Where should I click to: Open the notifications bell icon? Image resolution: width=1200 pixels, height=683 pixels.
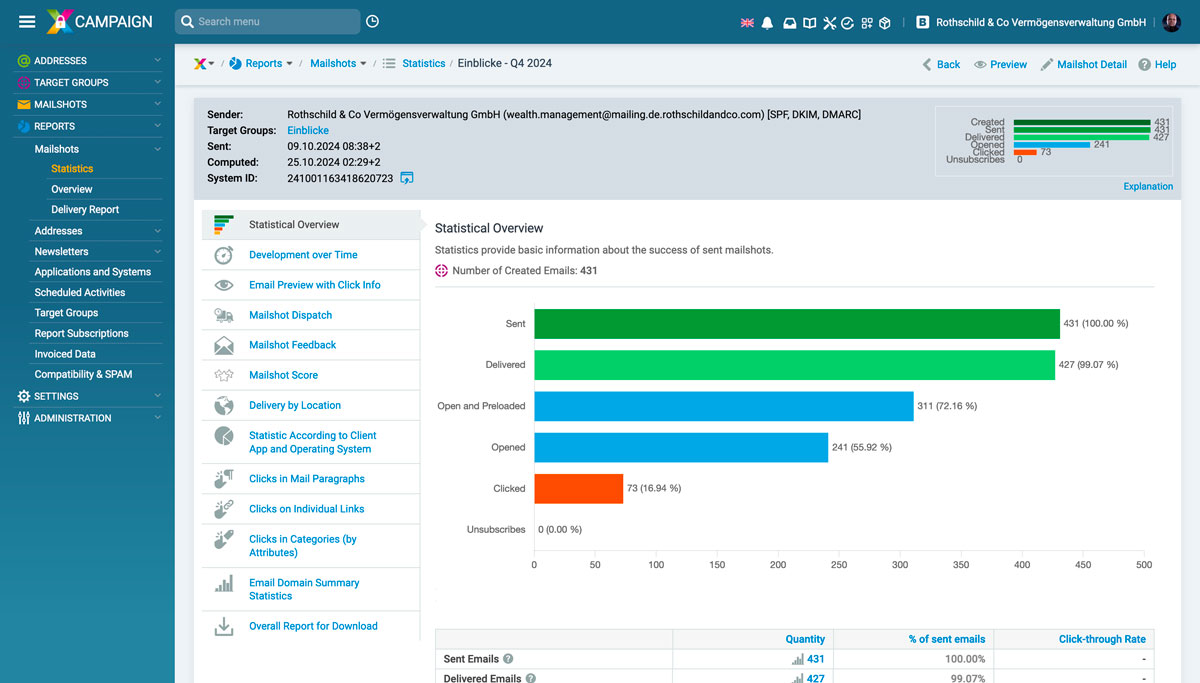tap(767, 22)
